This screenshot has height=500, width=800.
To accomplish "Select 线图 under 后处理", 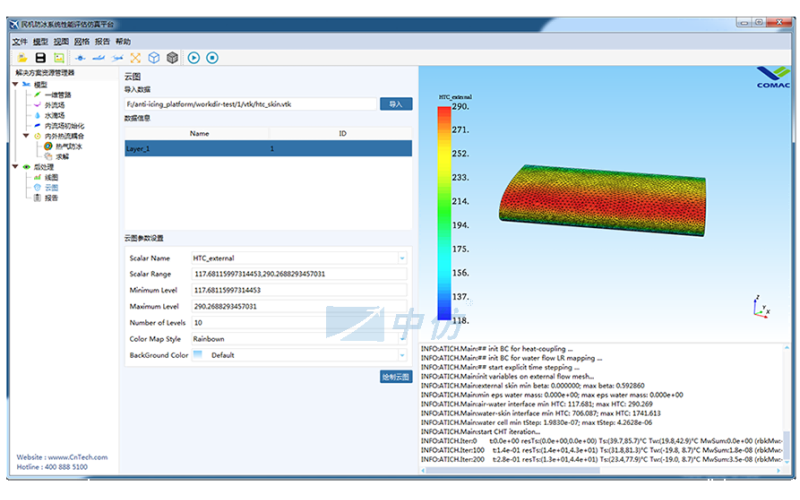I will coord(52,177).
